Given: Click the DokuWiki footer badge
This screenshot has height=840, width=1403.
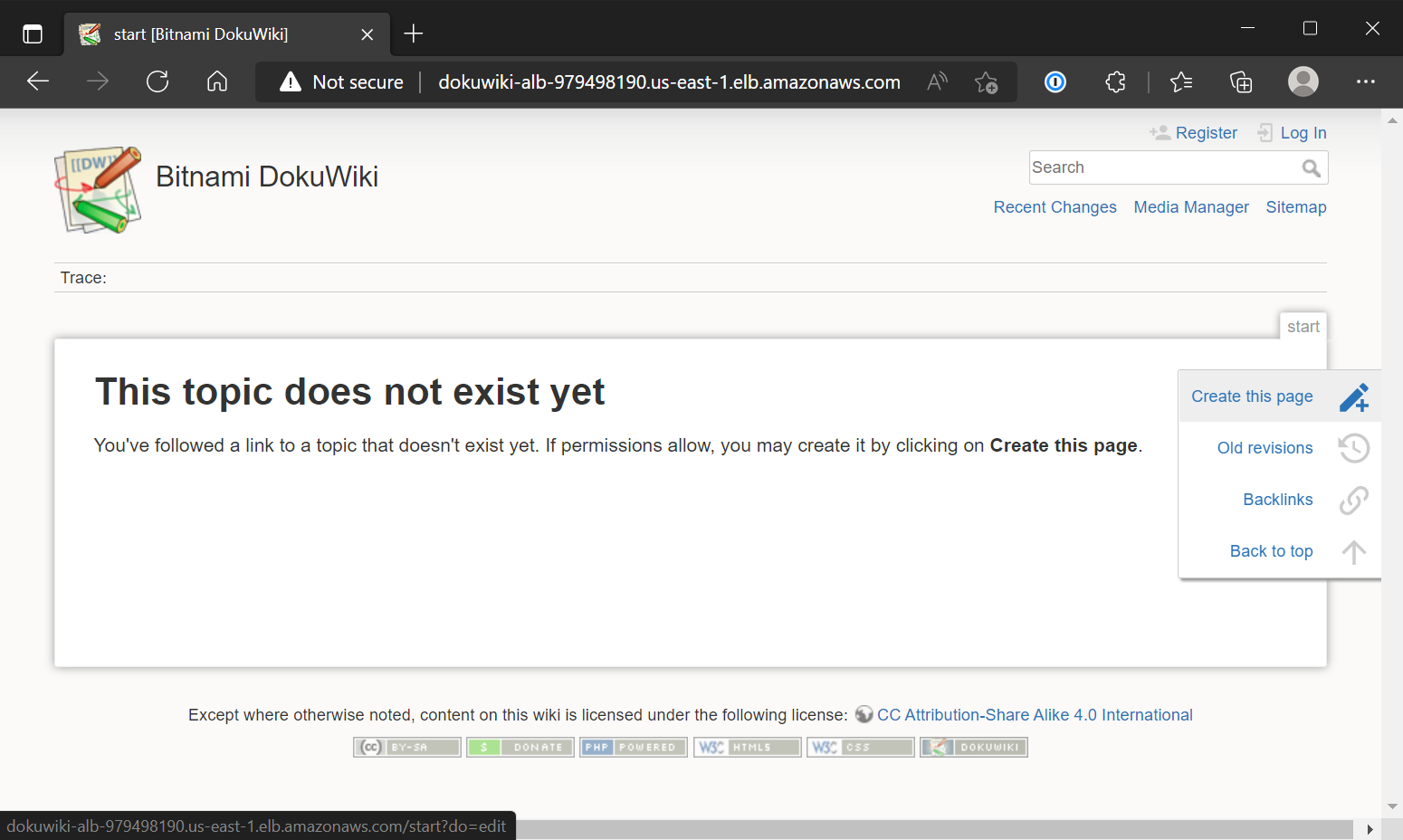Looking at the screenshot, I should tap(974, 747).
